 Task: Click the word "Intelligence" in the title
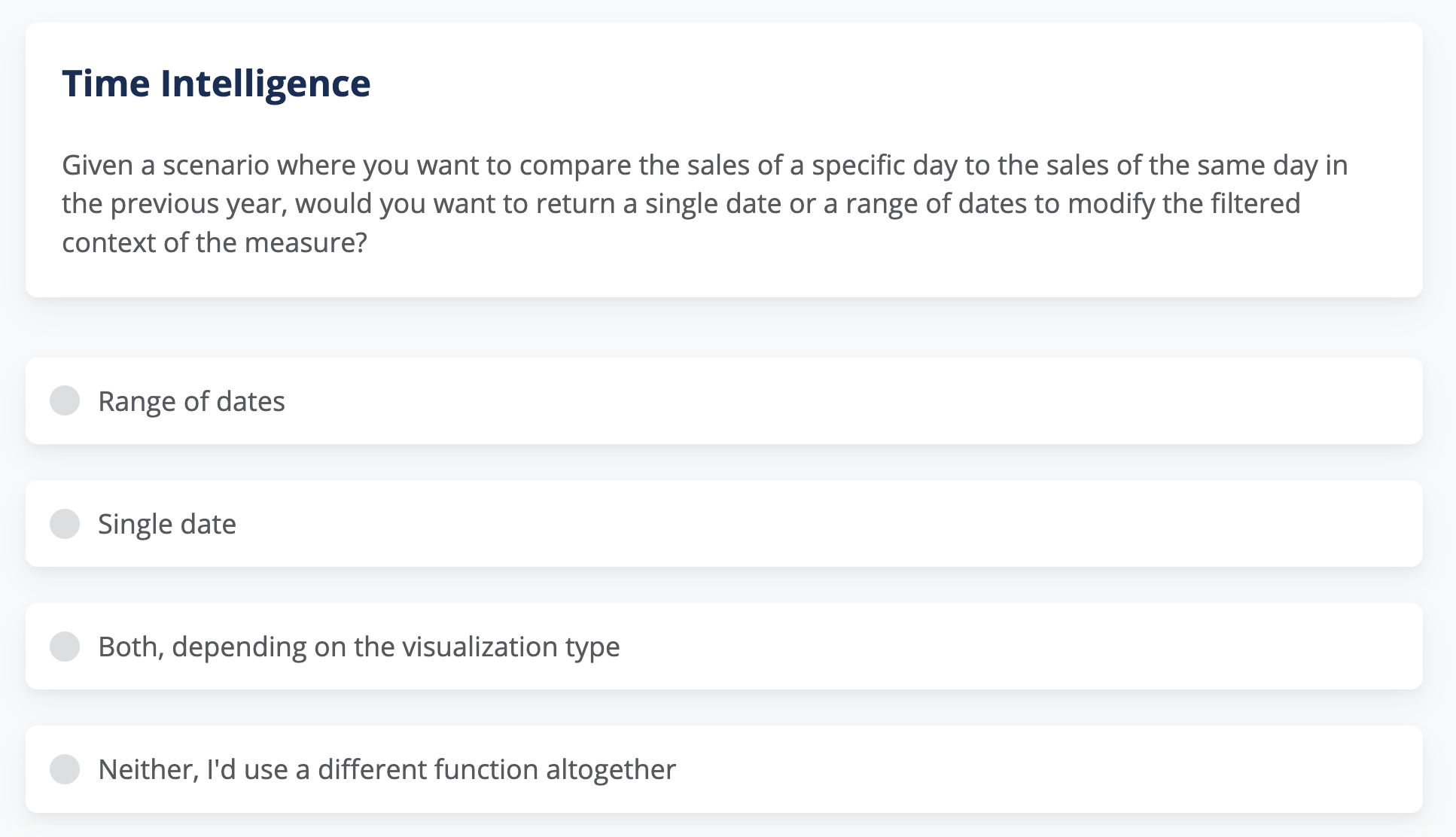pyautogui.click(x=265, y=83)
